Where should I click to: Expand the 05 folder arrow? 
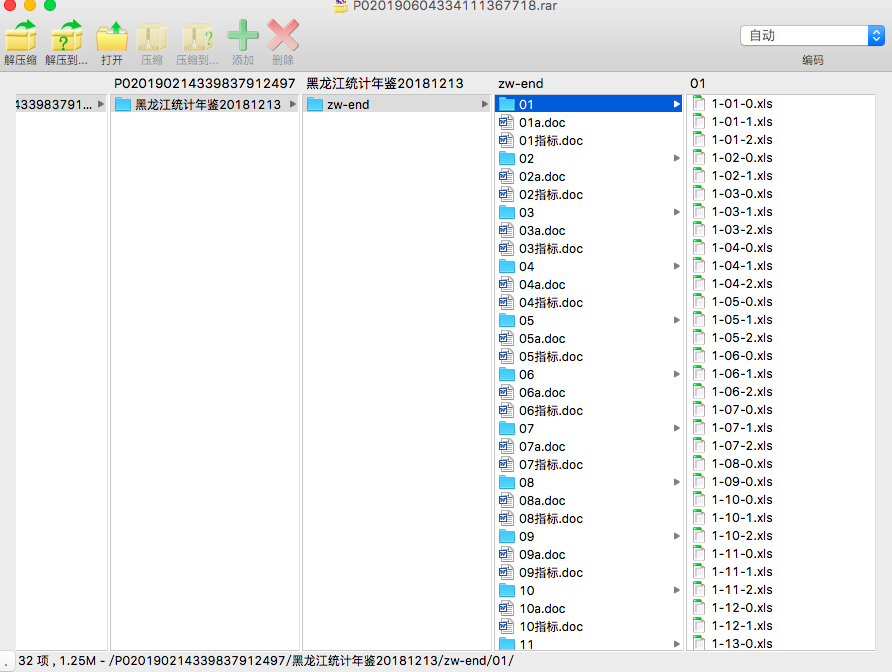676,320
